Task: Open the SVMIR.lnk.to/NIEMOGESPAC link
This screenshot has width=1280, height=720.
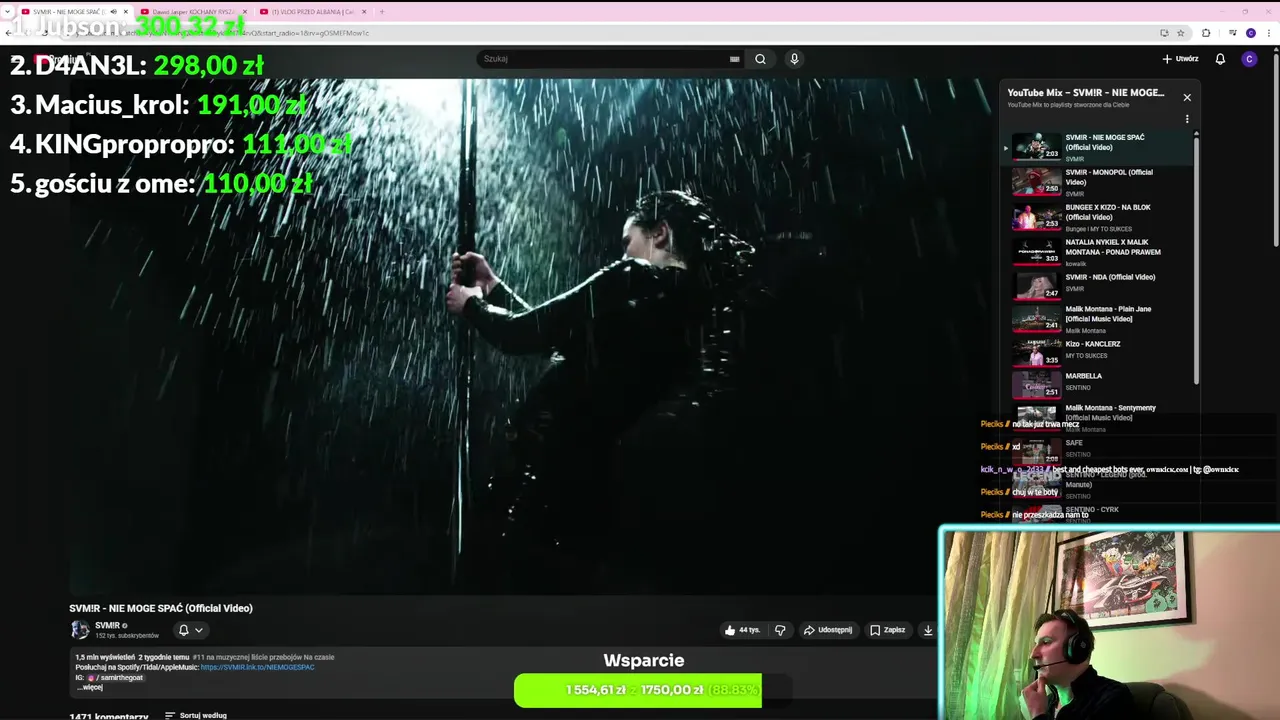Action: [x=257, y=667]
